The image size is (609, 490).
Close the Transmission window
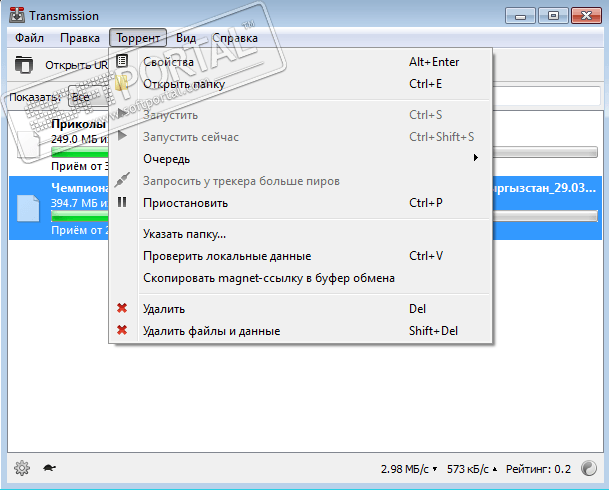click(x=586, y=16)
